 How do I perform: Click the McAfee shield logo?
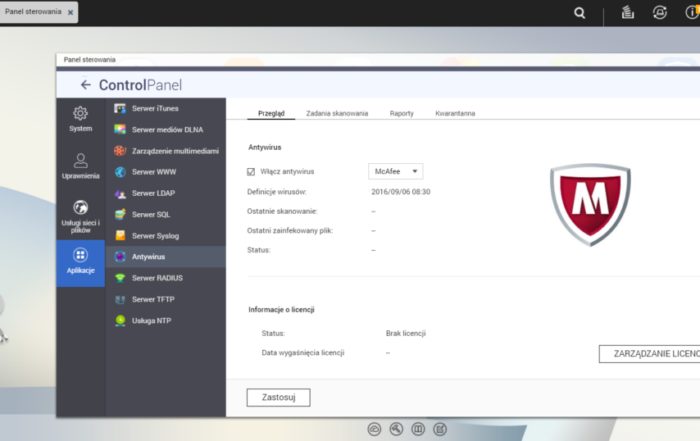click(x=590, y=204)
